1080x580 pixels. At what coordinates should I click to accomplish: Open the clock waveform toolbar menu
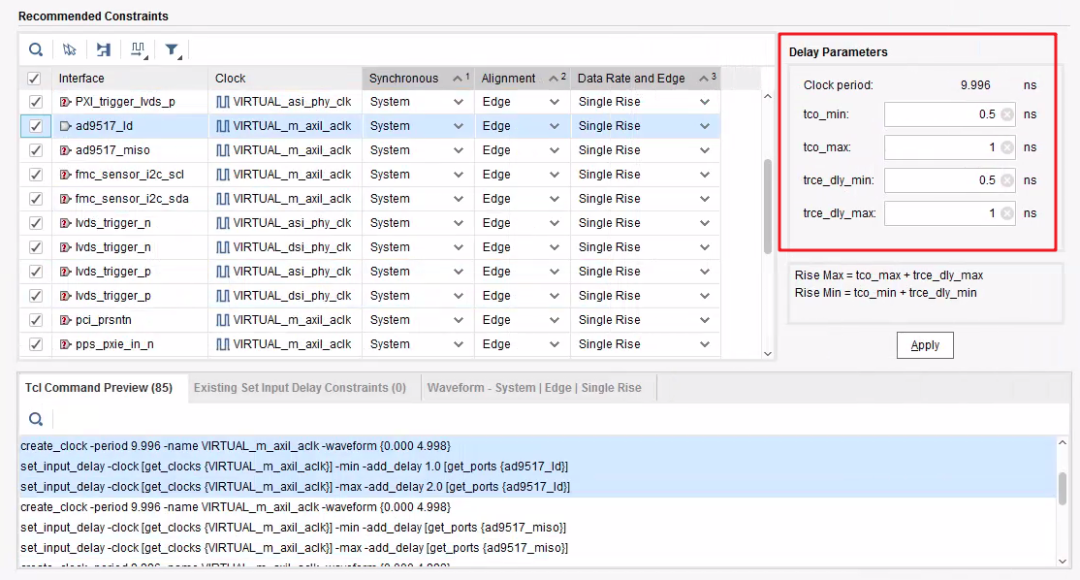point(137,49)
